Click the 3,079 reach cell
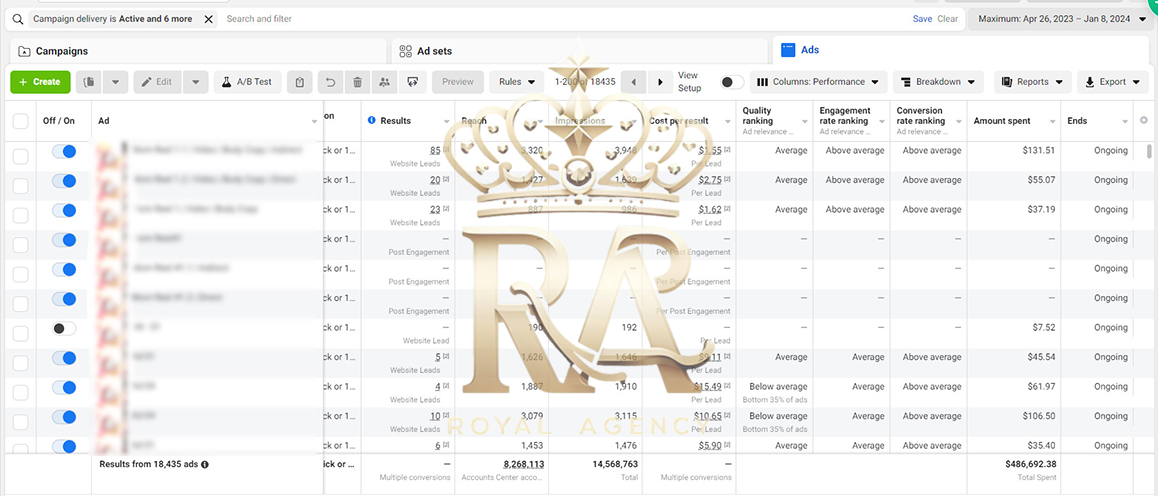This screenshot has width=1158, height=496. [532, 416]
